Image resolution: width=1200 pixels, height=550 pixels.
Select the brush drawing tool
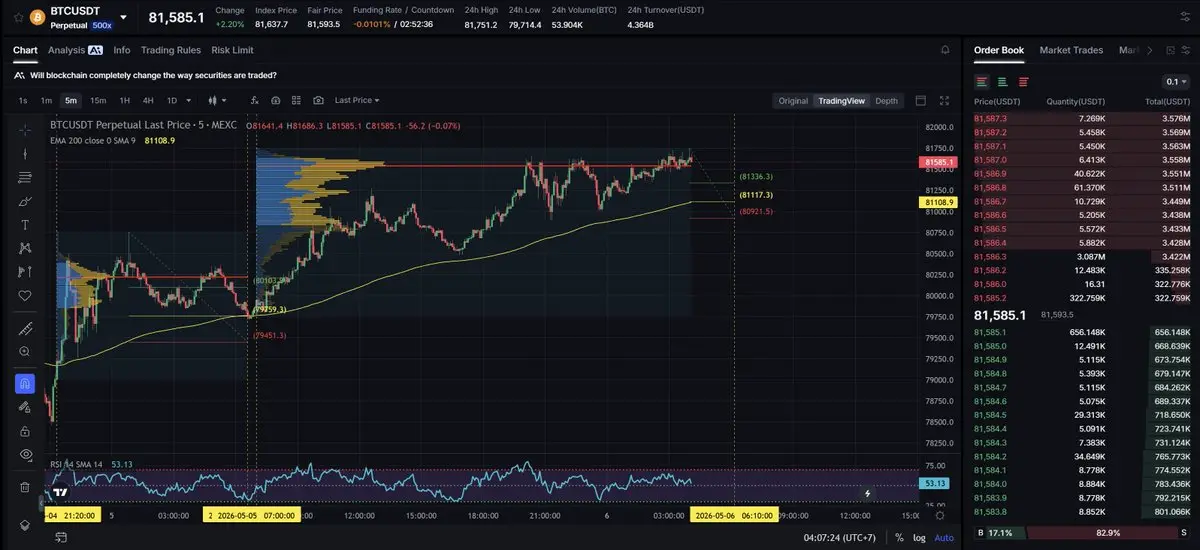25,201
